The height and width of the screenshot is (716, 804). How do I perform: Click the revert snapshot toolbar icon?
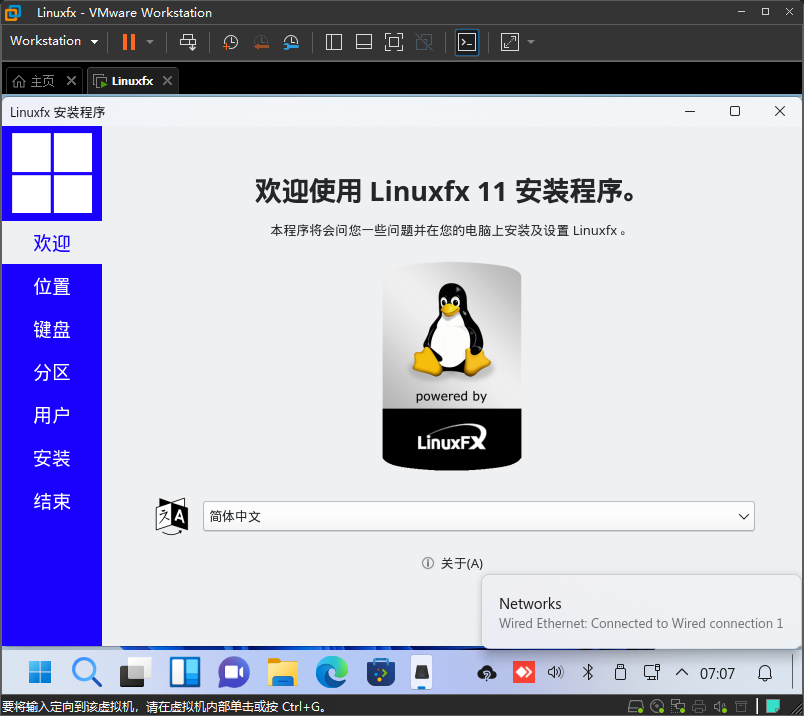click(x=262, y=42)
